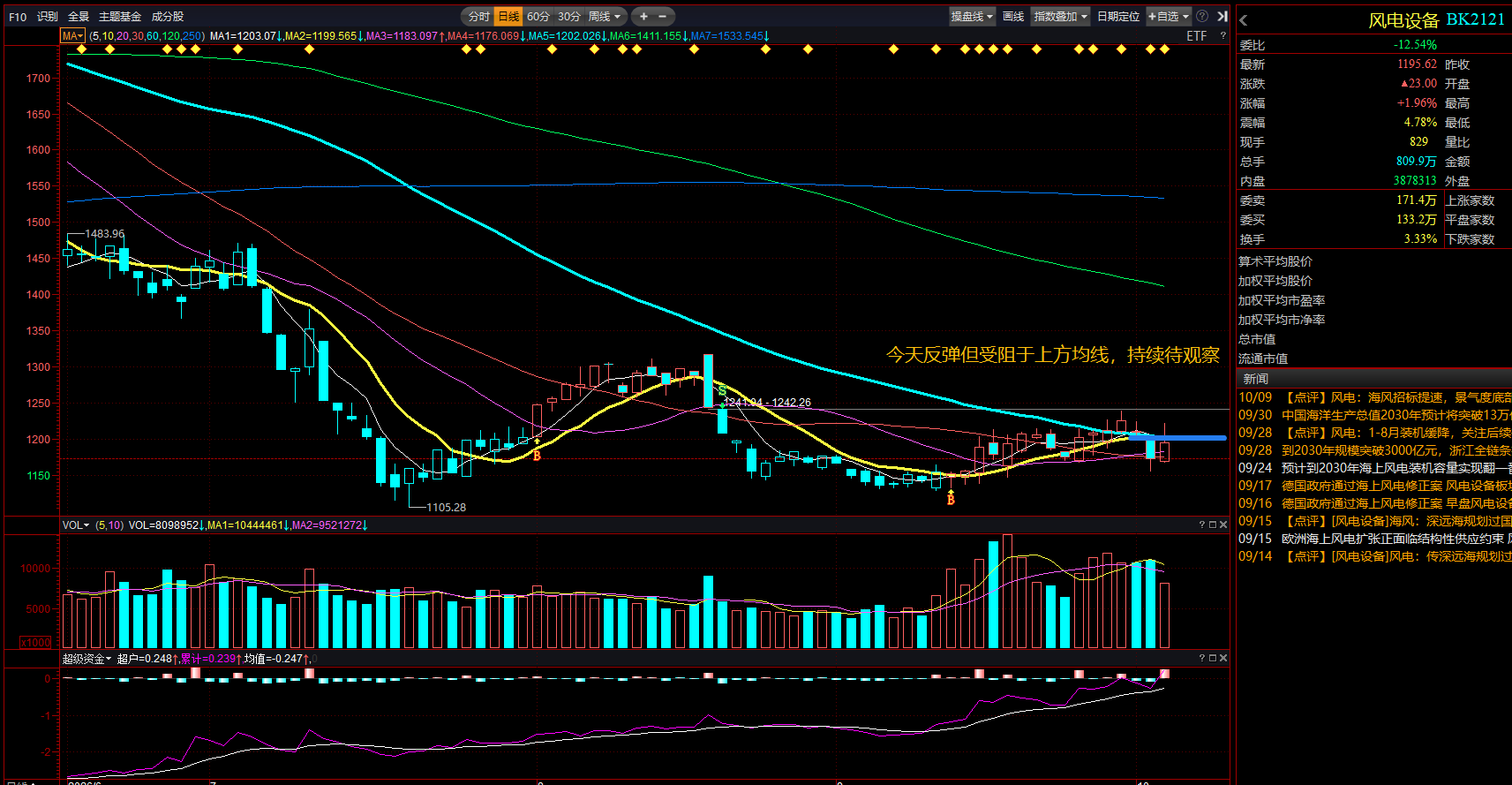Viewport: 1512px width, 785px height.
Task: Open 09/30 中国海洋生产总值 news item
Action: tap(1374, 415)
